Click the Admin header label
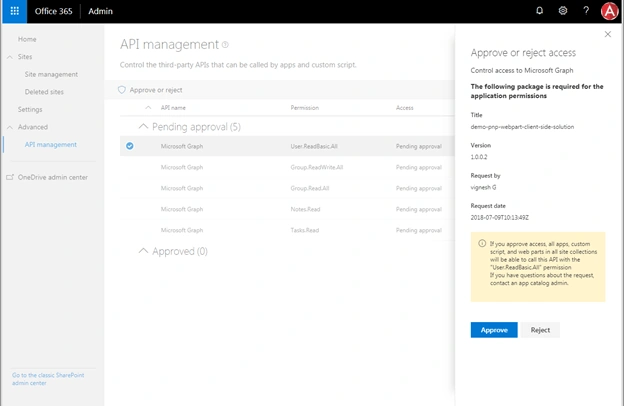The image size is (624, 406). point(100,11)
